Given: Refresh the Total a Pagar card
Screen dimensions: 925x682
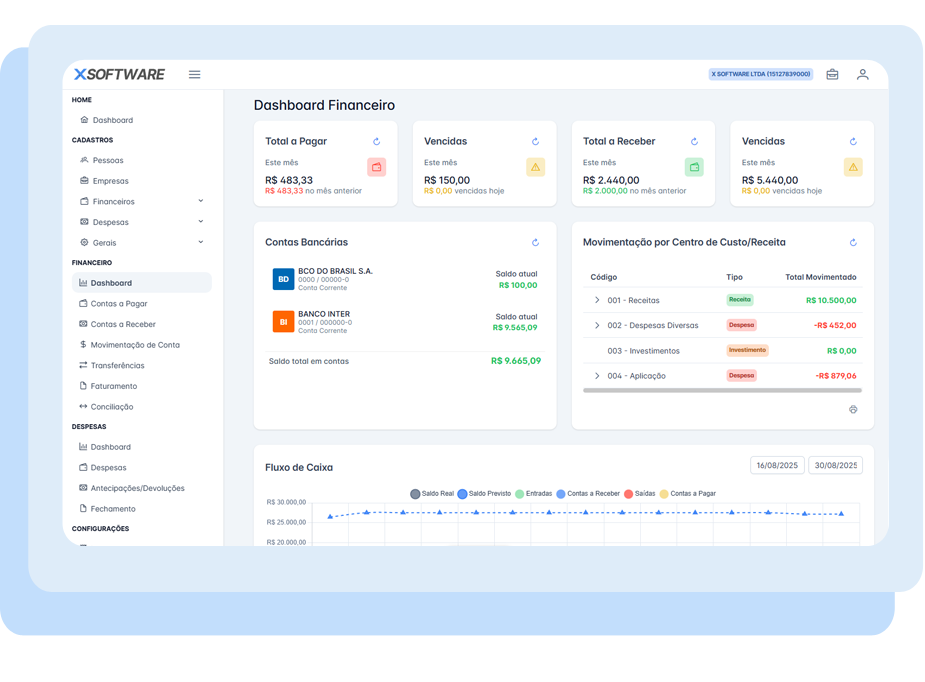Looking at the screenshot, I should tap(376, 142).
